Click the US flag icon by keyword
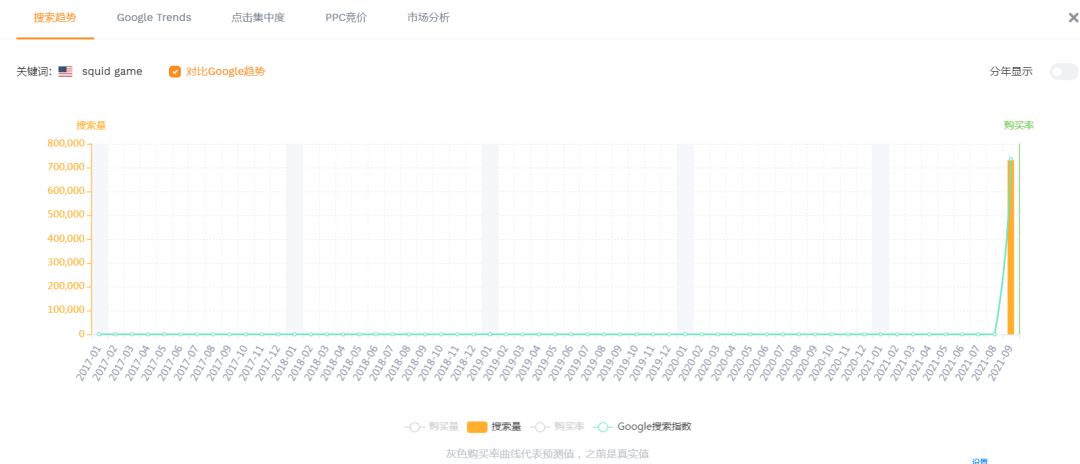1080x464 pixels. [x=65, y=72]
